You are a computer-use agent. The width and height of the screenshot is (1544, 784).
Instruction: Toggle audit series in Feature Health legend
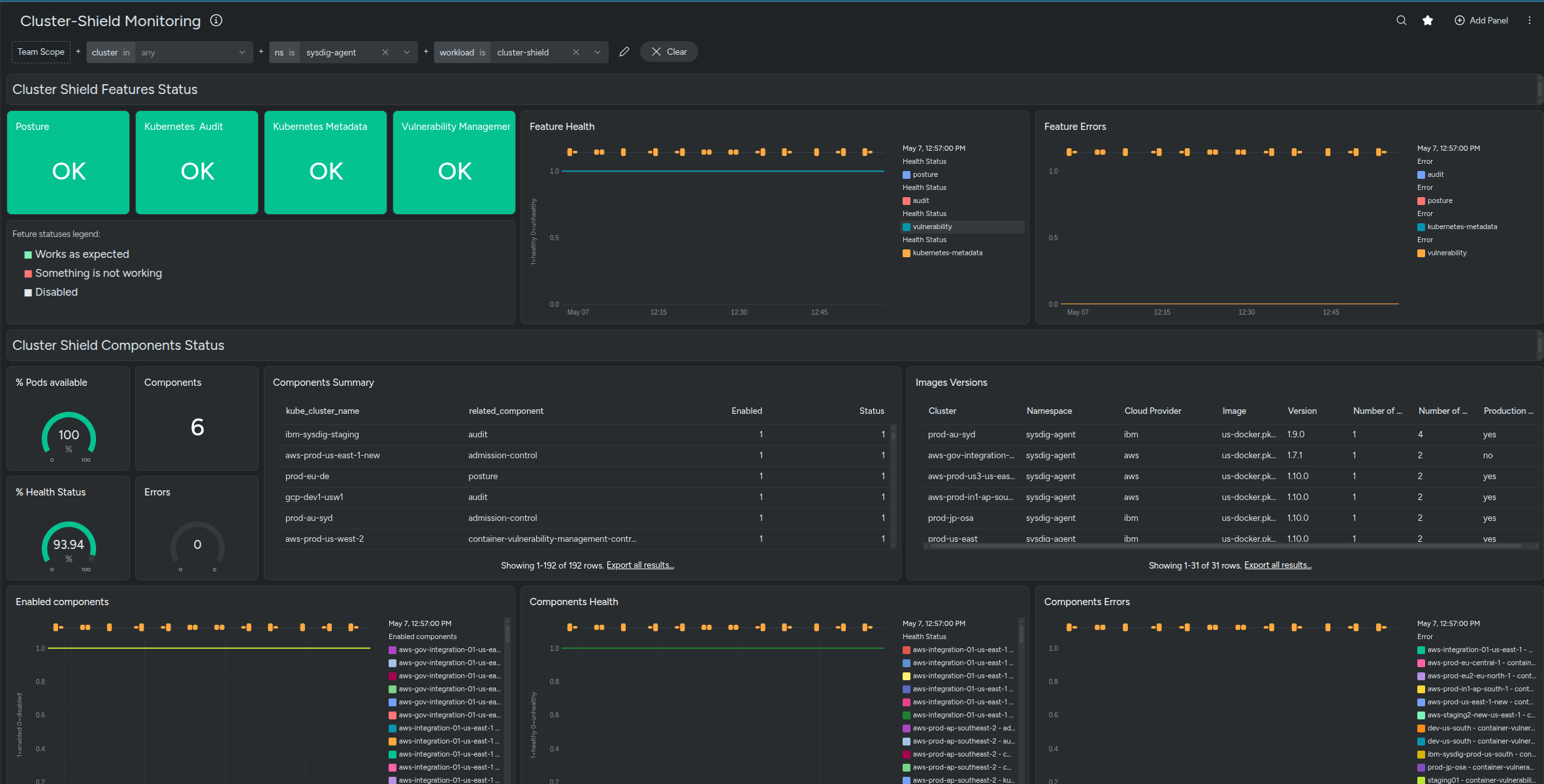916,200
